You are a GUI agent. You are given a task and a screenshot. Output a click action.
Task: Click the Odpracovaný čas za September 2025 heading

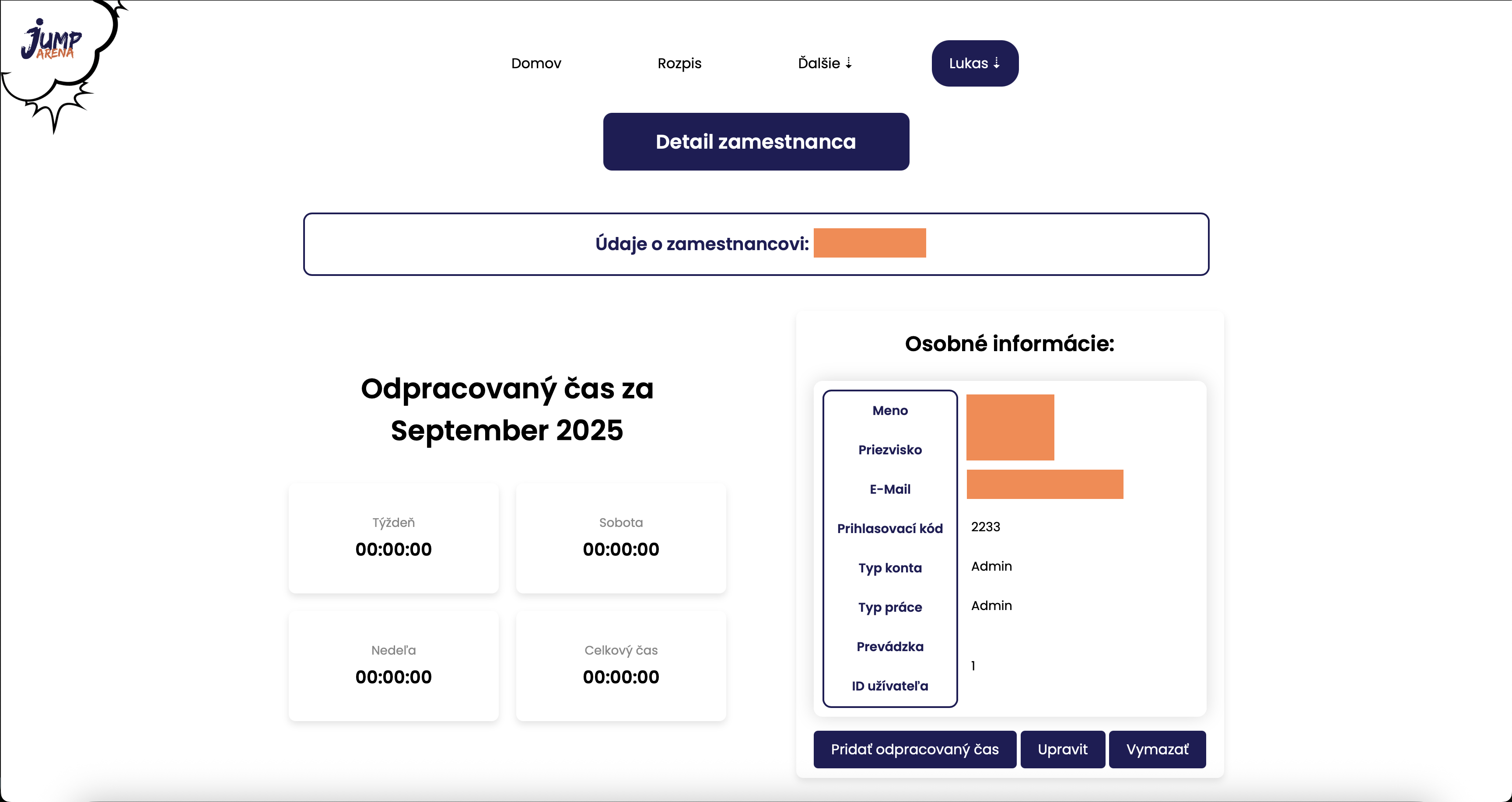tap(507, 409)
